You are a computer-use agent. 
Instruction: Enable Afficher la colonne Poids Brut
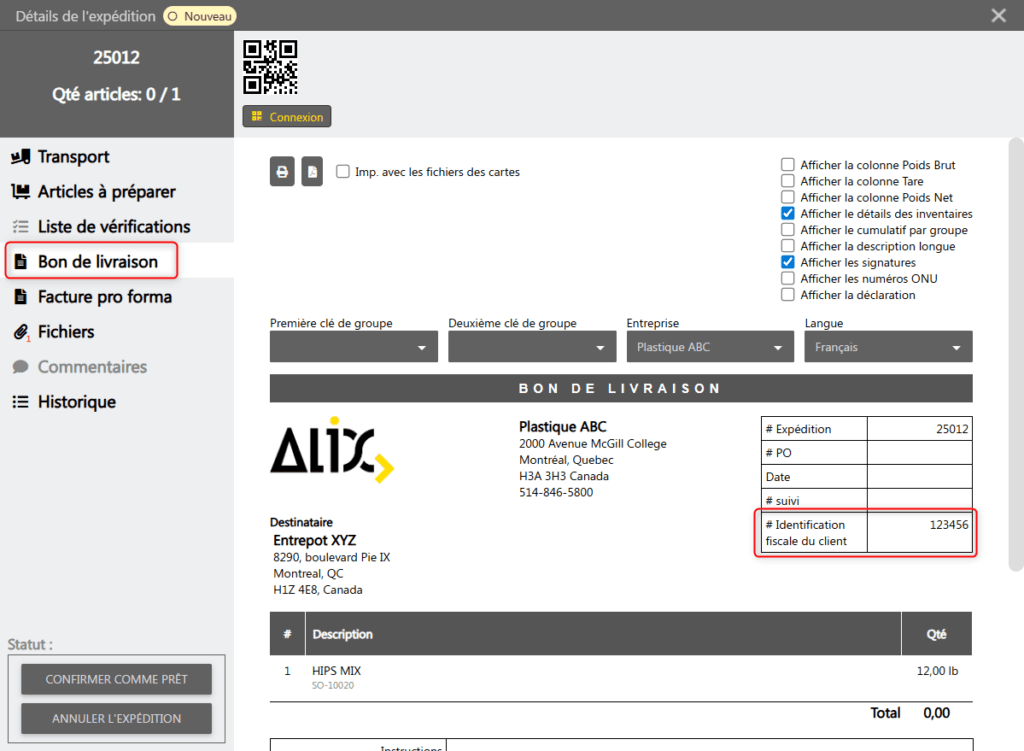[788, 165]
